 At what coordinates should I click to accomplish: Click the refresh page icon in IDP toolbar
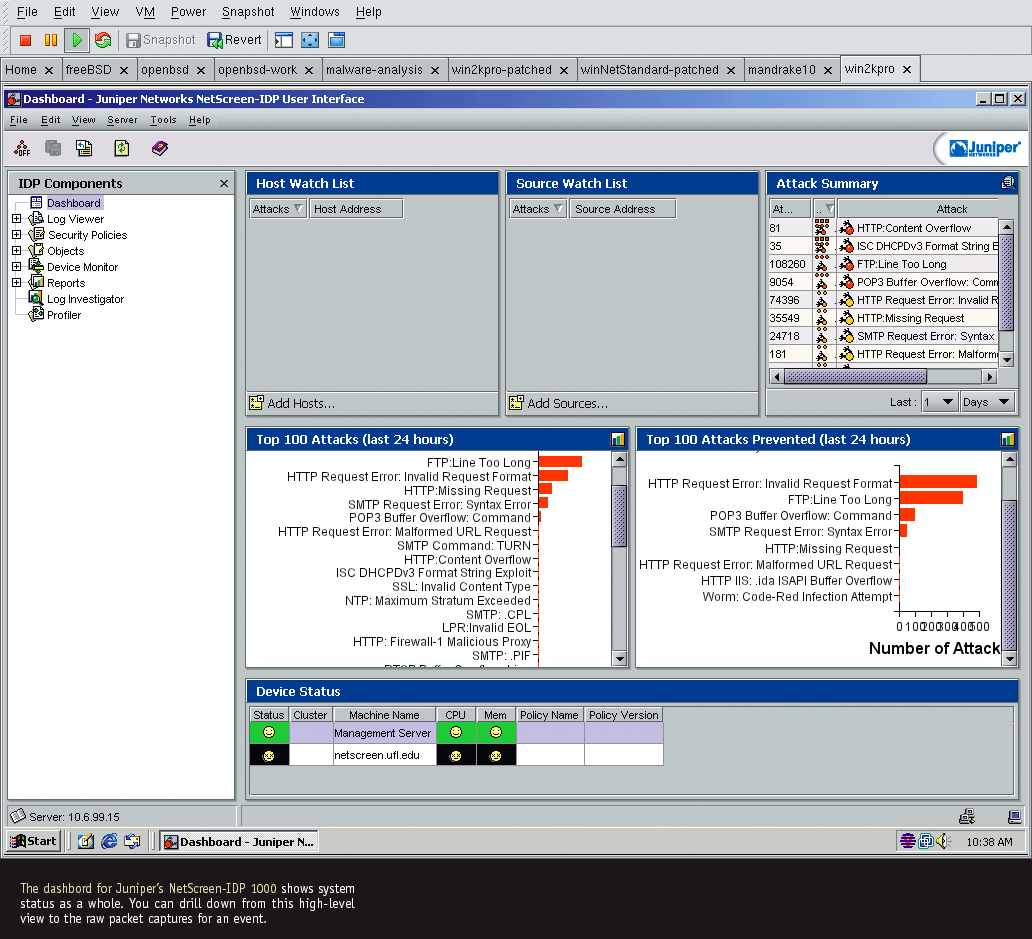pos(122,148)
